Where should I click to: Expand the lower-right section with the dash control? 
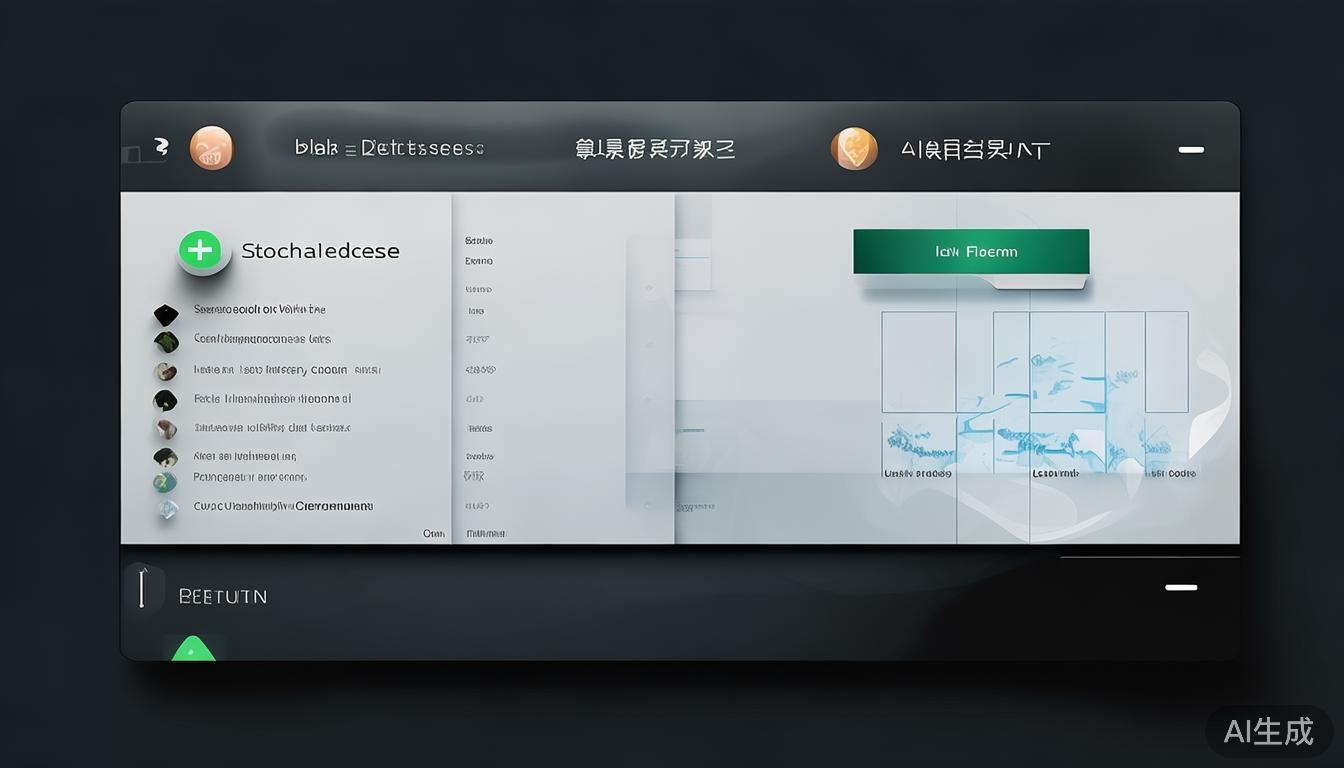tap(1181, 588)
